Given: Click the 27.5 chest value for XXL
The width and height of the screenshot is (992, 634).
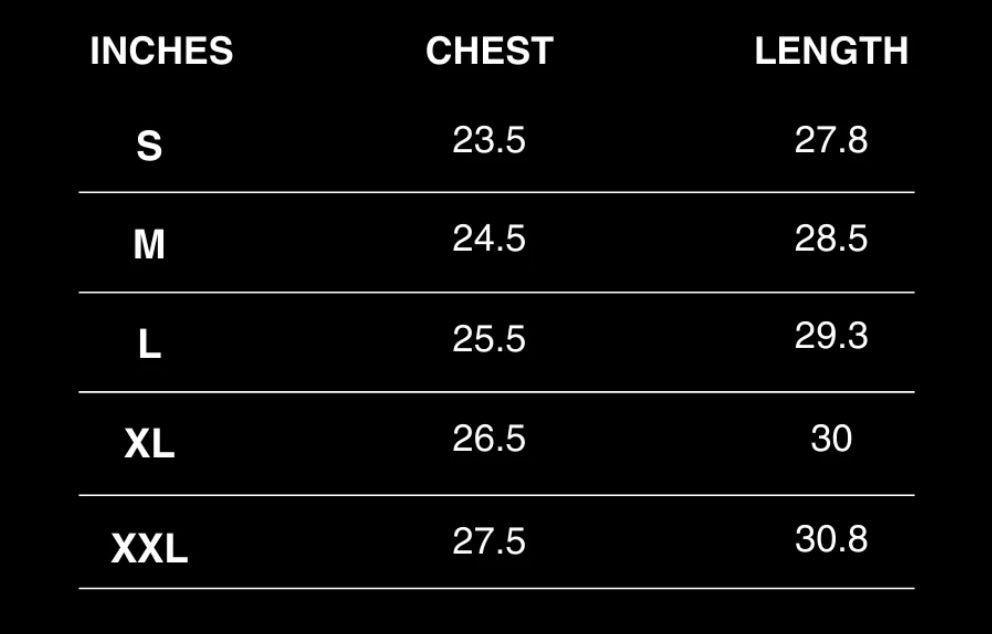Looking at the screenshot, I should pos(488,541).
